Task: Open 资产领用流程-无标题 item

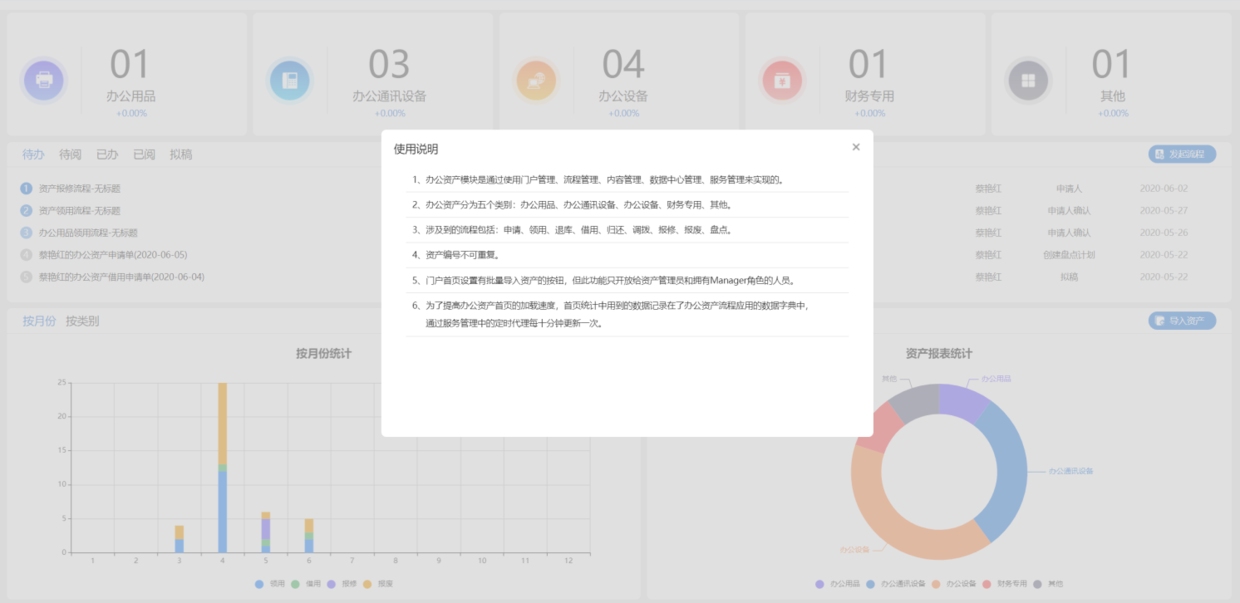Action: point(80,210)
